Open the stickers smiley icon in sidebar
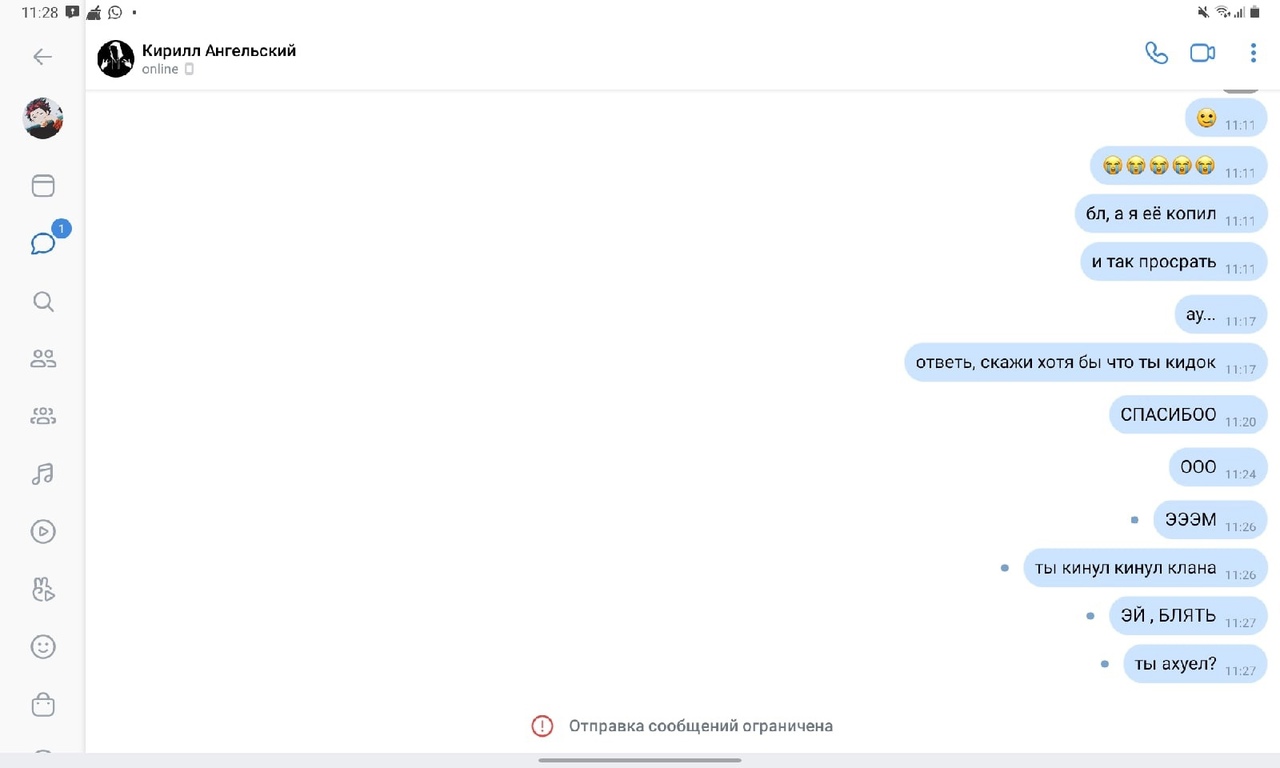Screen dimensions: 1280x768 click(x=43, y=647)
